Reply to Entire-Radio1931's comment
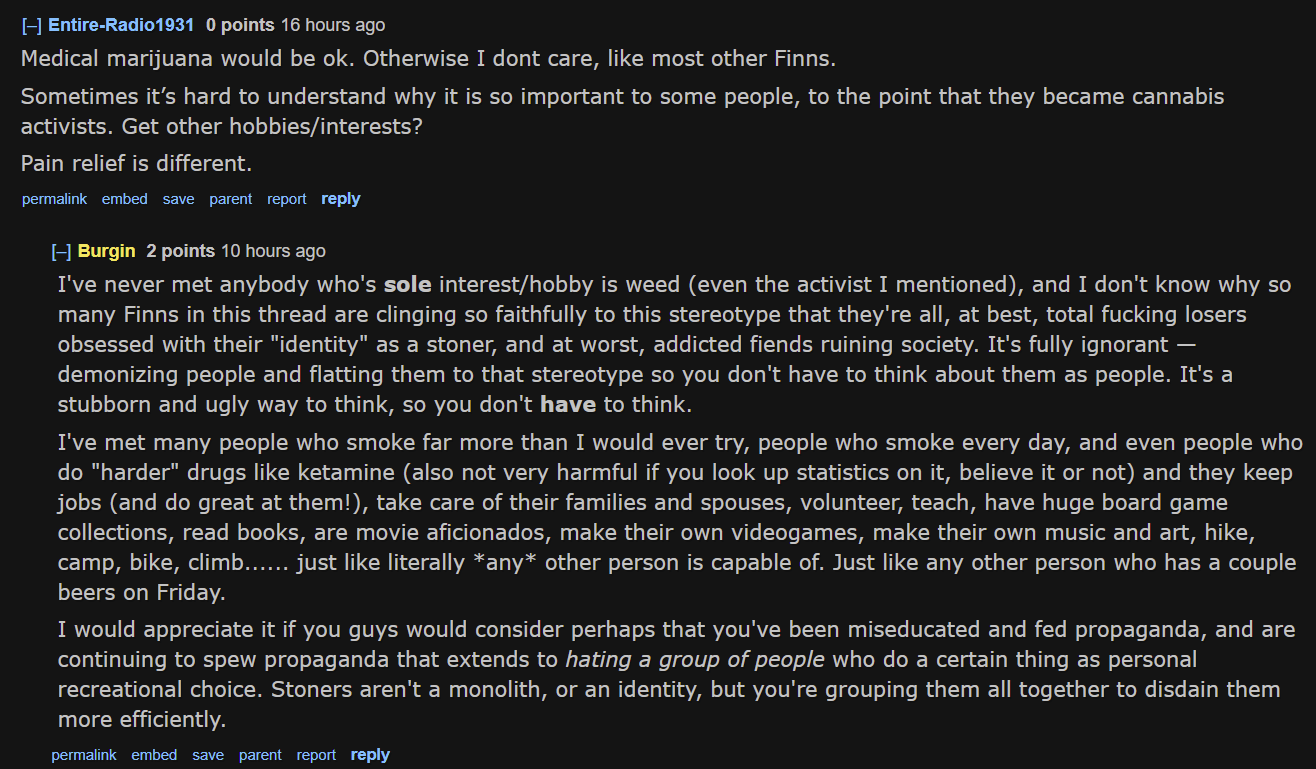 341,199
